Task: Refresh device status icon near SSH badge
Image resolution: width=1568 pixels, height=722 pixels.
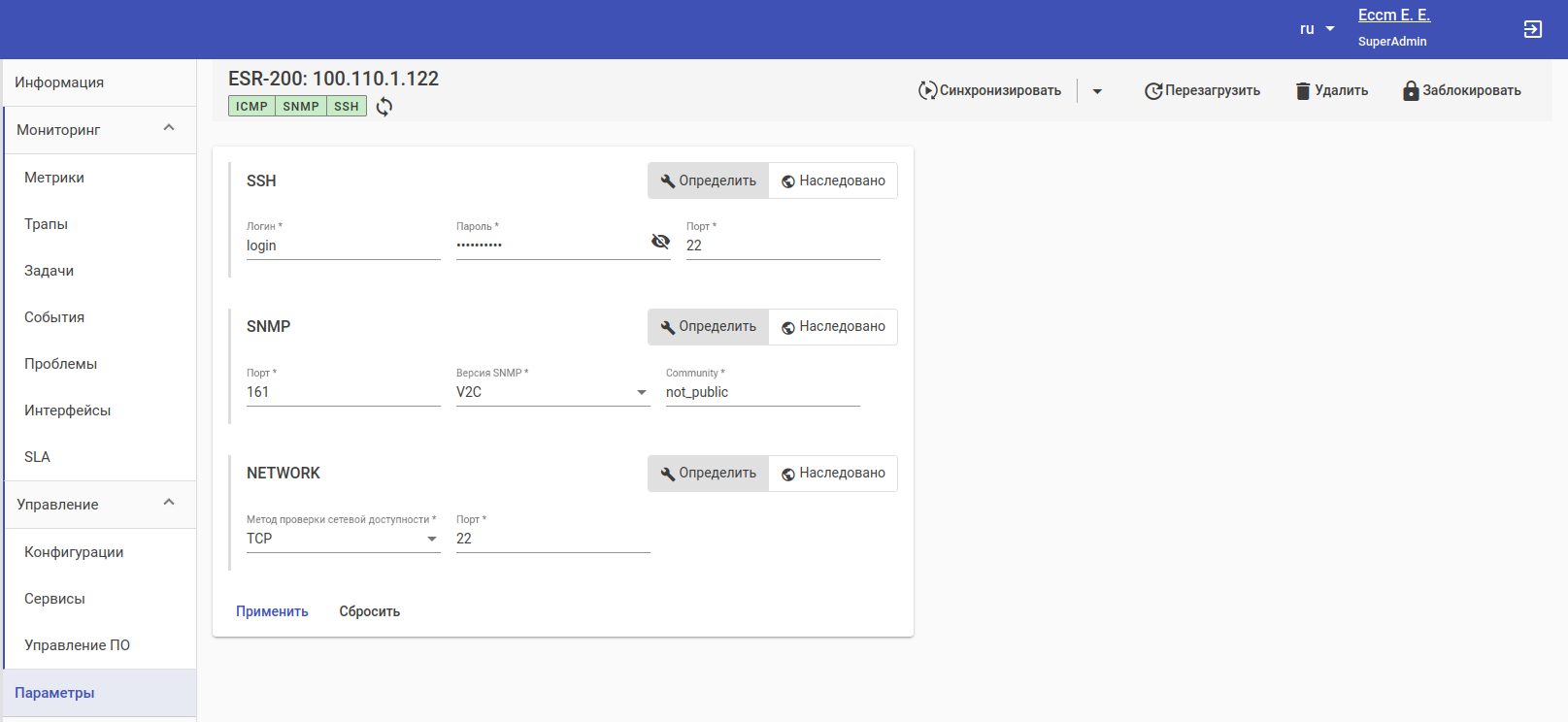Action: 384,107
